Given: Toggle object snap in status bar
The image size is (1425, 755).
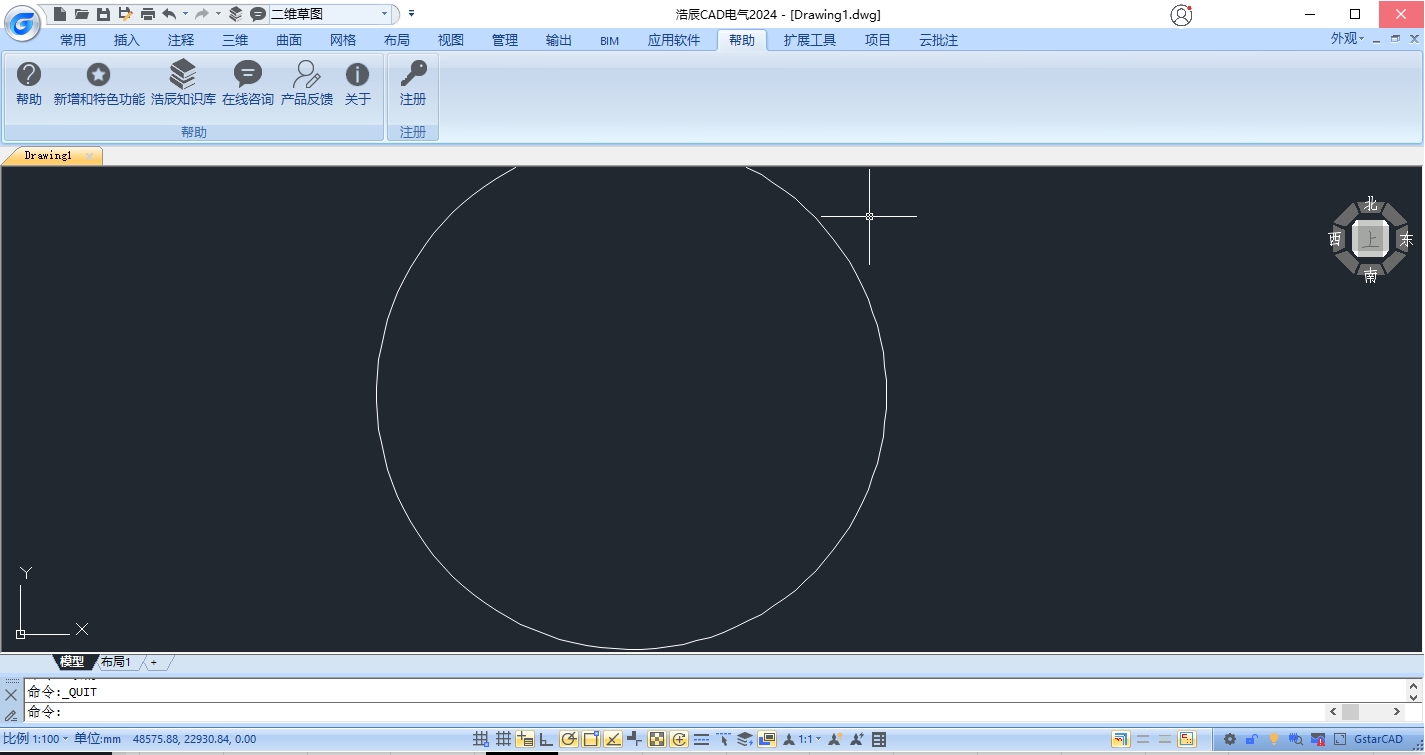Looking at the screenshot, I should point(591,739).
